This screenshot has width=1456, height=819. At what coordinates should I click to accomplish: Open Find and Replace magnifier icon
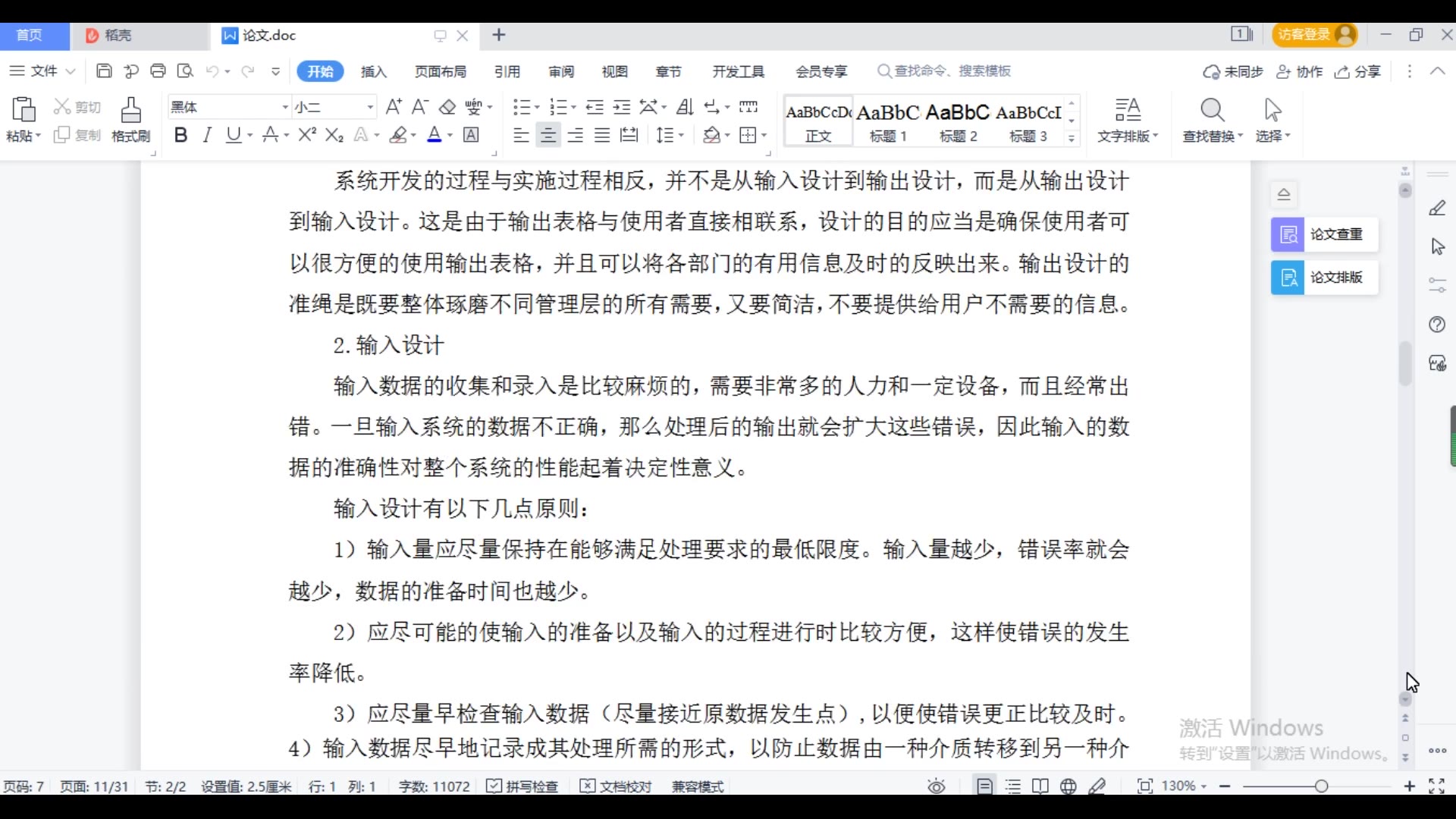tap(1212, 111)
